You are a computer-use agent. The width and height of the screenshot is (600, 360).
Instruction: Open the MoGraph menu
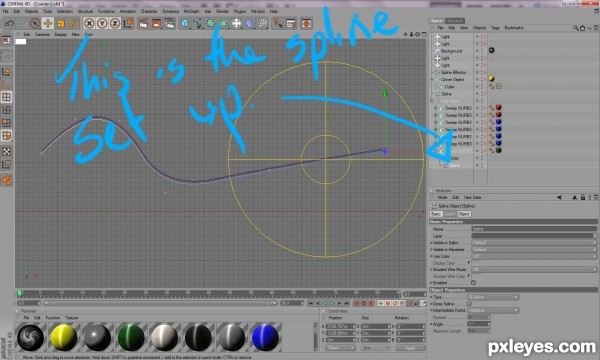[191, 11]
